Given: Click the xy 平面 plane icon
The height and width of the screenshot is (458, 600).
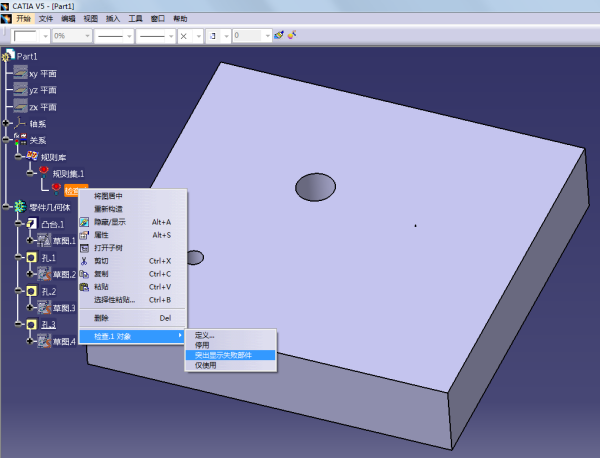Looking at the screenshot, I should [20, 73].
